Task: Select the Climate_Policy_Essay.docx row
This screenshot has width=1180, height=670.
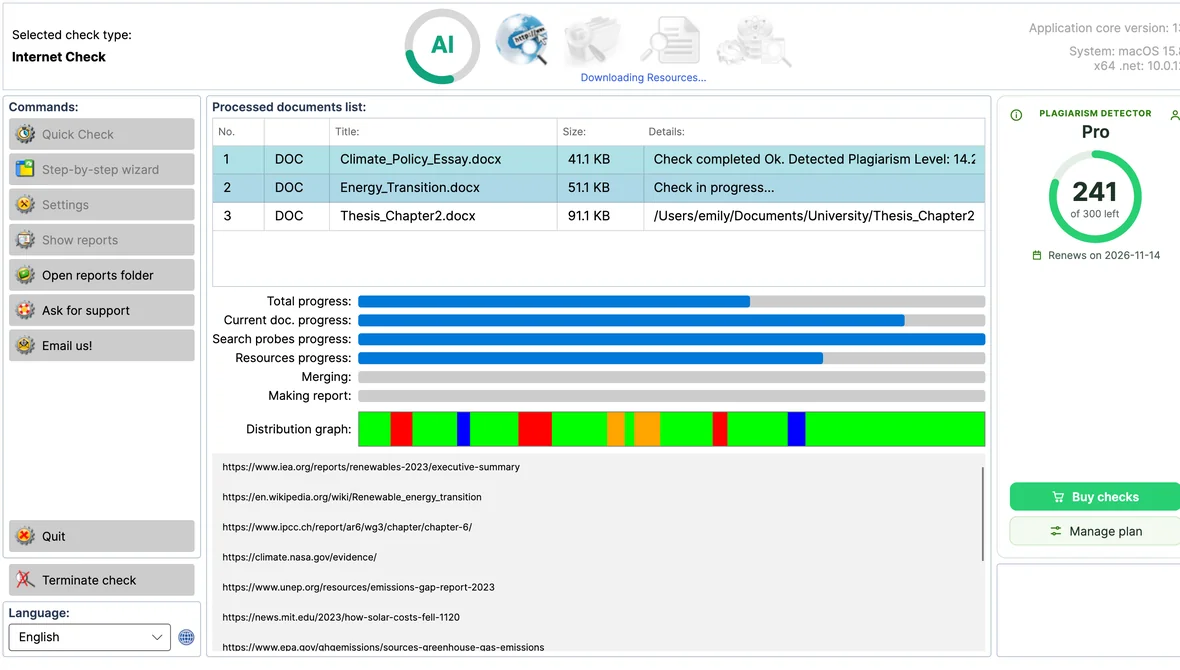Action: 598,160
